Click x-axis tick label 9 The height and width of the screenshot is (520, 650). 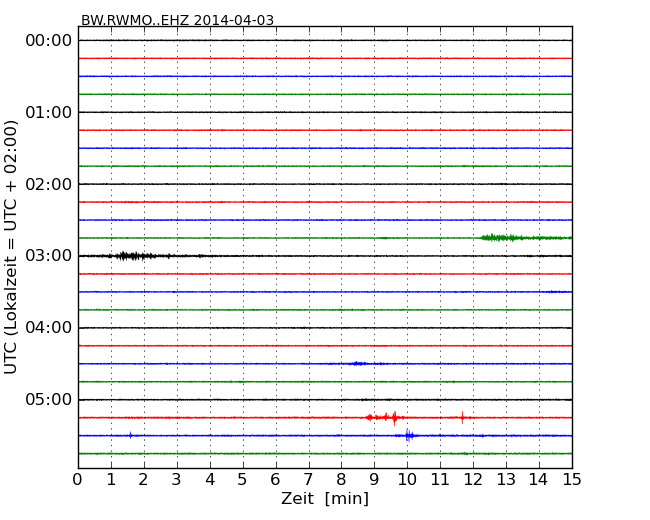tap(374, 479)
